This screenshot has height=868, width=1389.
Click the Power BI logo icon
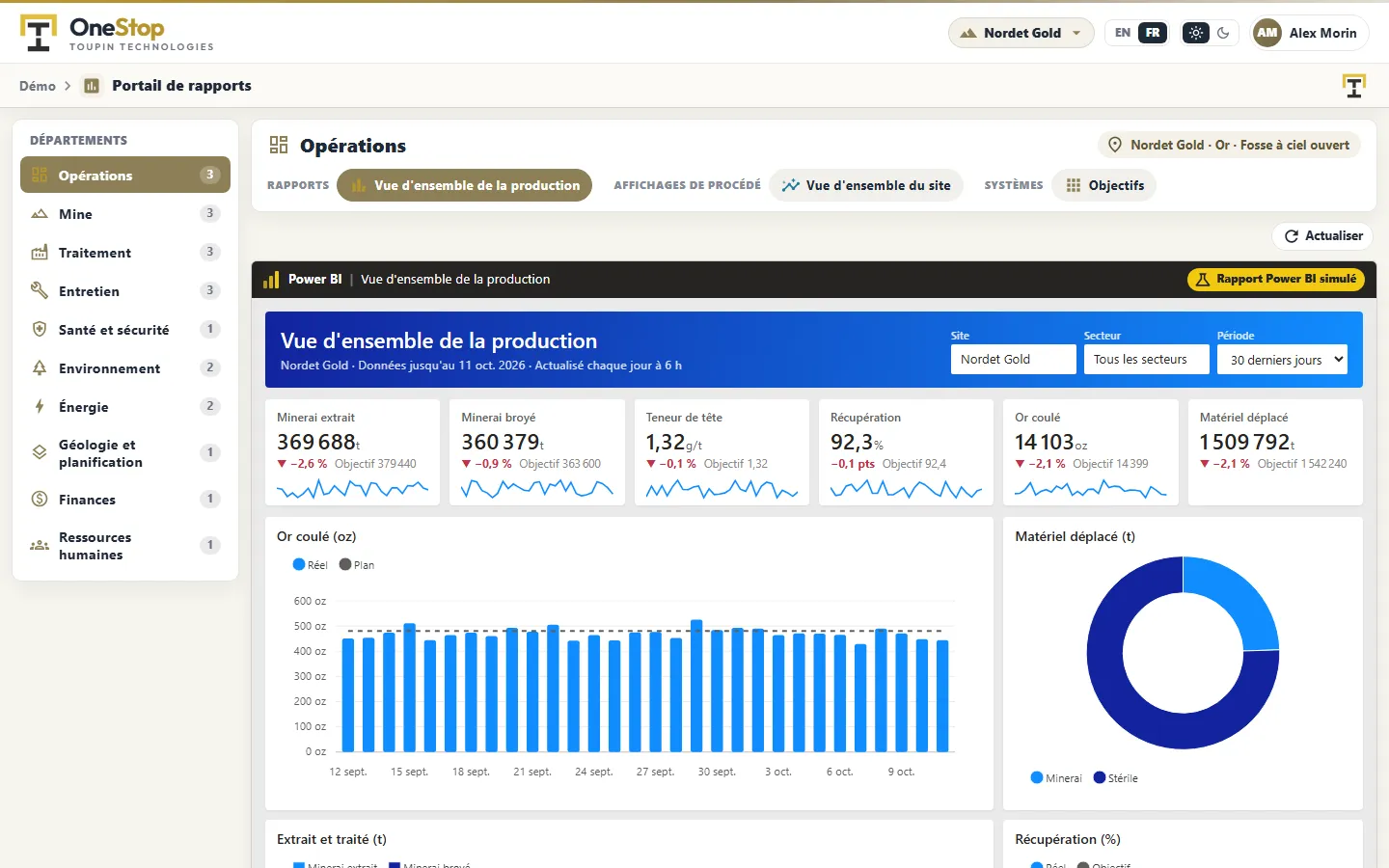(271, 280)
